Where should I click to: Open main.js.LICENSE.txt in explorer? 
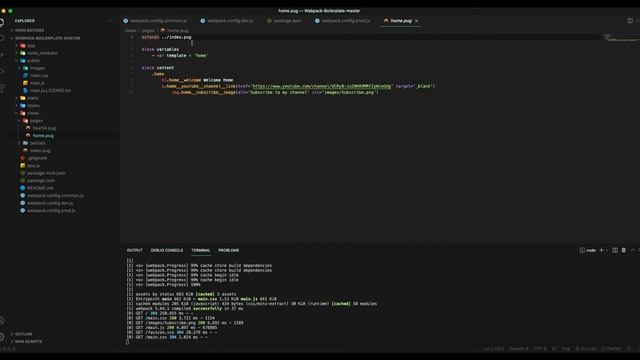pos(50,91)
